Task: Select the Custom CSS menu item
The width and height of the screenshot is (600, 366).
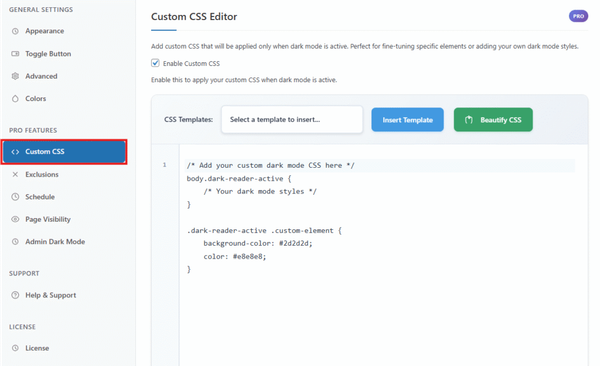Action: click(x=64, y=152)
